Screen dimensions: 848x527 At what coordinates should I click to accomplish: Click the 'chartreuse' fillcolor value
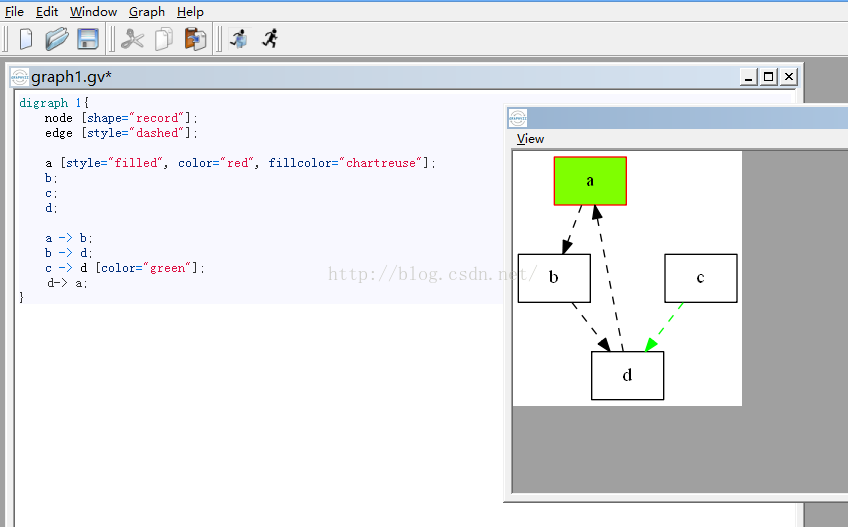381,163
